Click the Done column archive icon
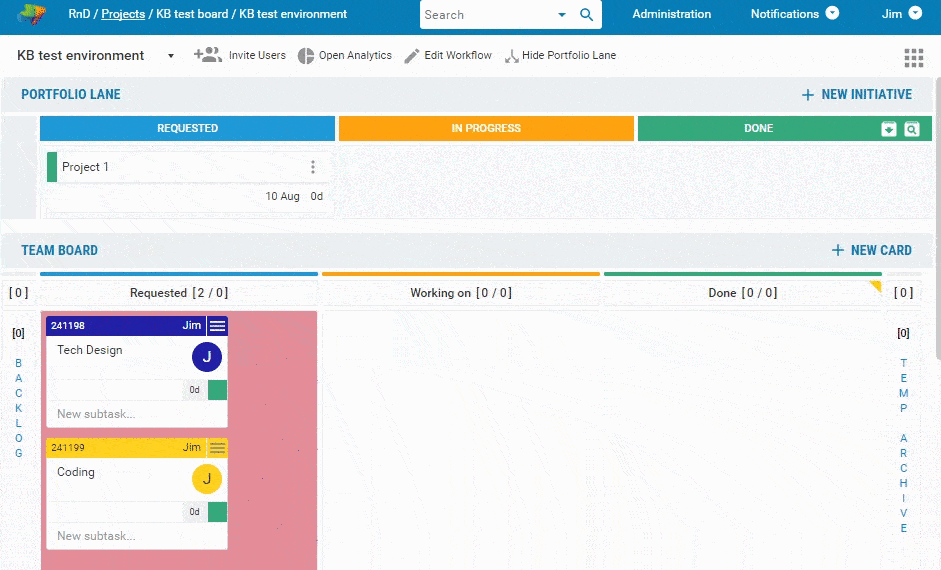The image size is (941, 570). 889,129
